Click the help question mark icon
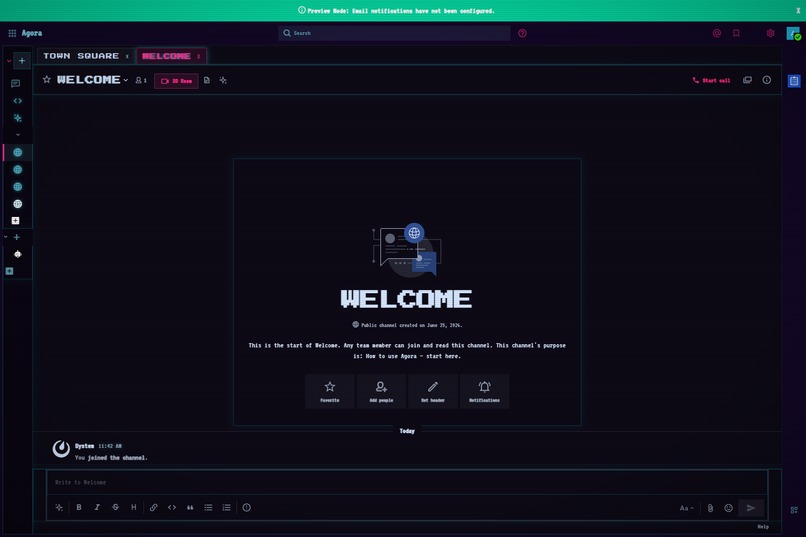 pos(522,33)
